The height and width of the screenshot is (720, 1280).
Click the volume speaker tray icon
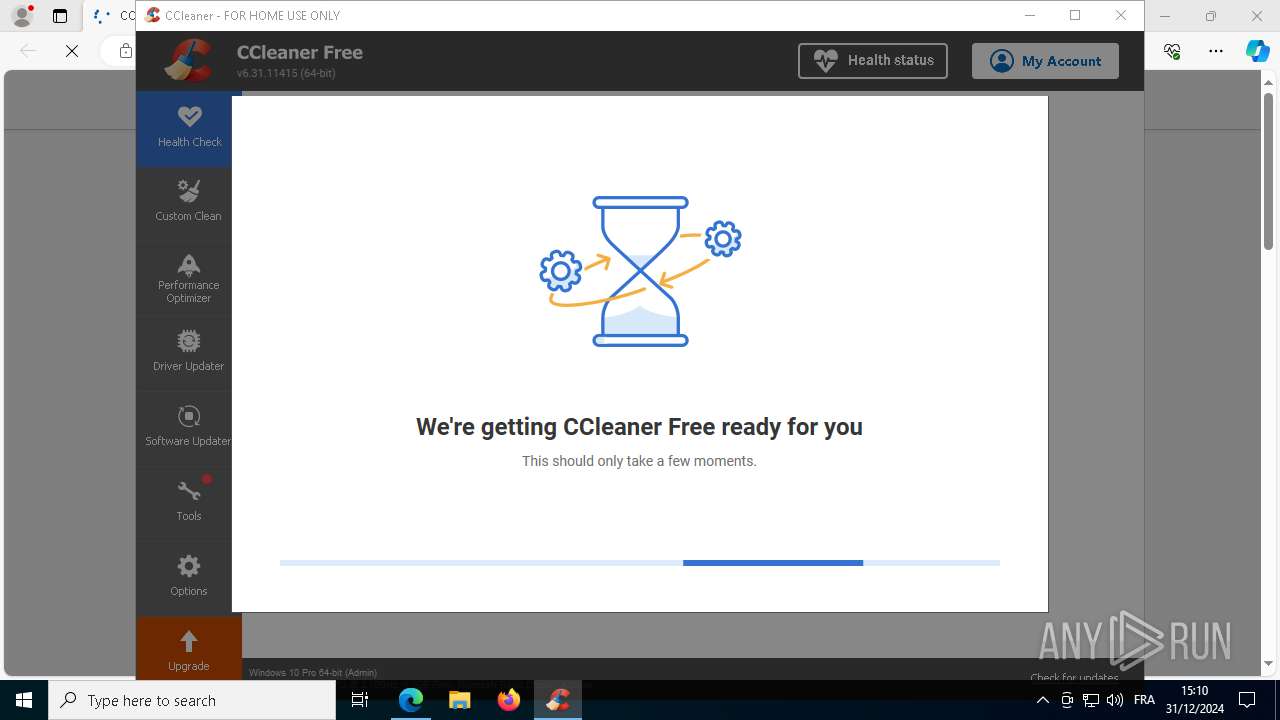coord(1115,700)
